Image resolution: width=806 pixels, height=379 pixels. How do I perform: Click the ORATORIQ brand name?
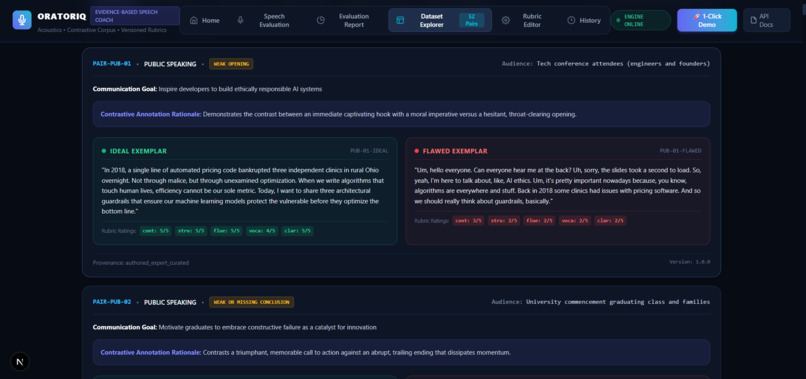pos(62,16)
